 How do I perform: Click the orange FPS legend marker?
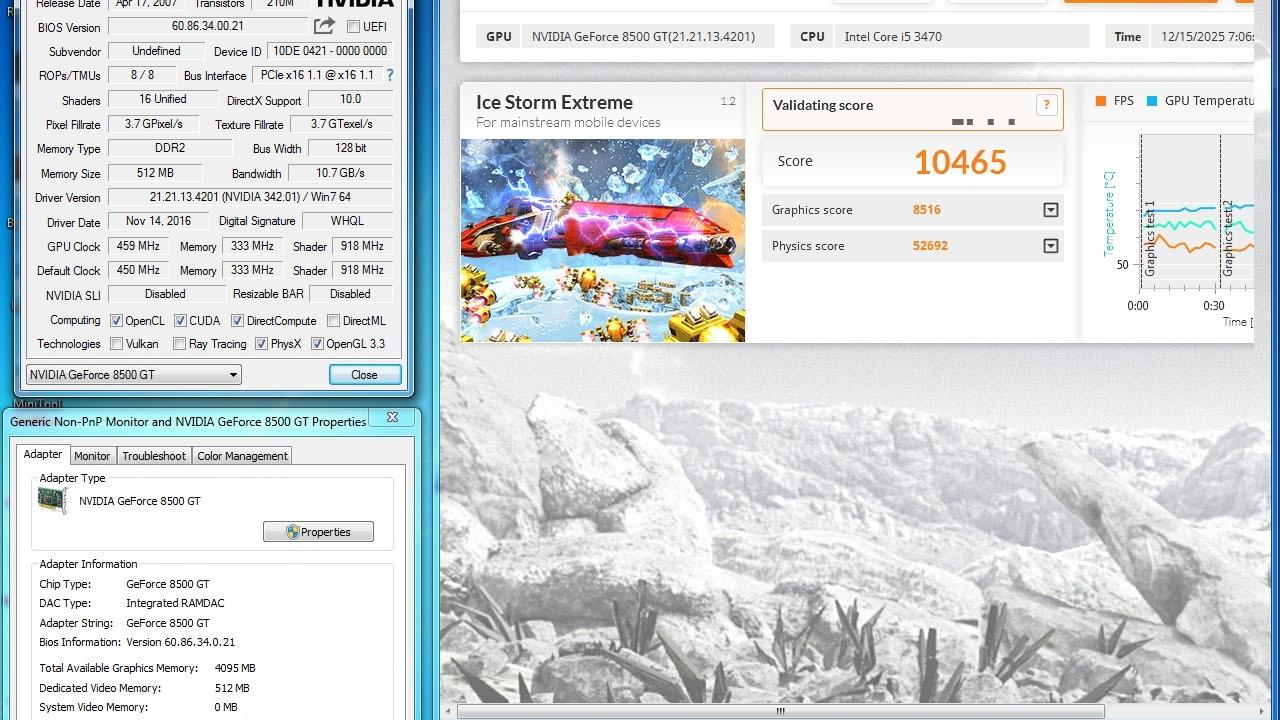[1101, 101]
